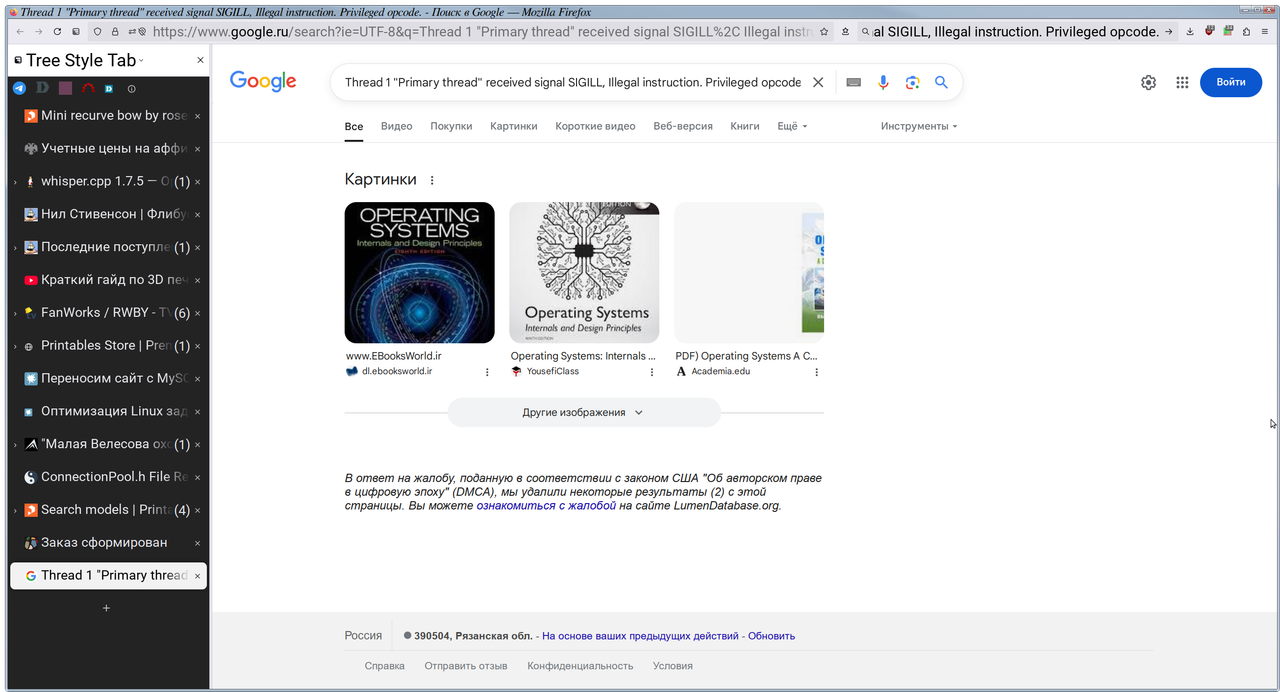Open Google on-screen keyboard icon
The width and height of the screenshot is (1280, 692).
853,83
